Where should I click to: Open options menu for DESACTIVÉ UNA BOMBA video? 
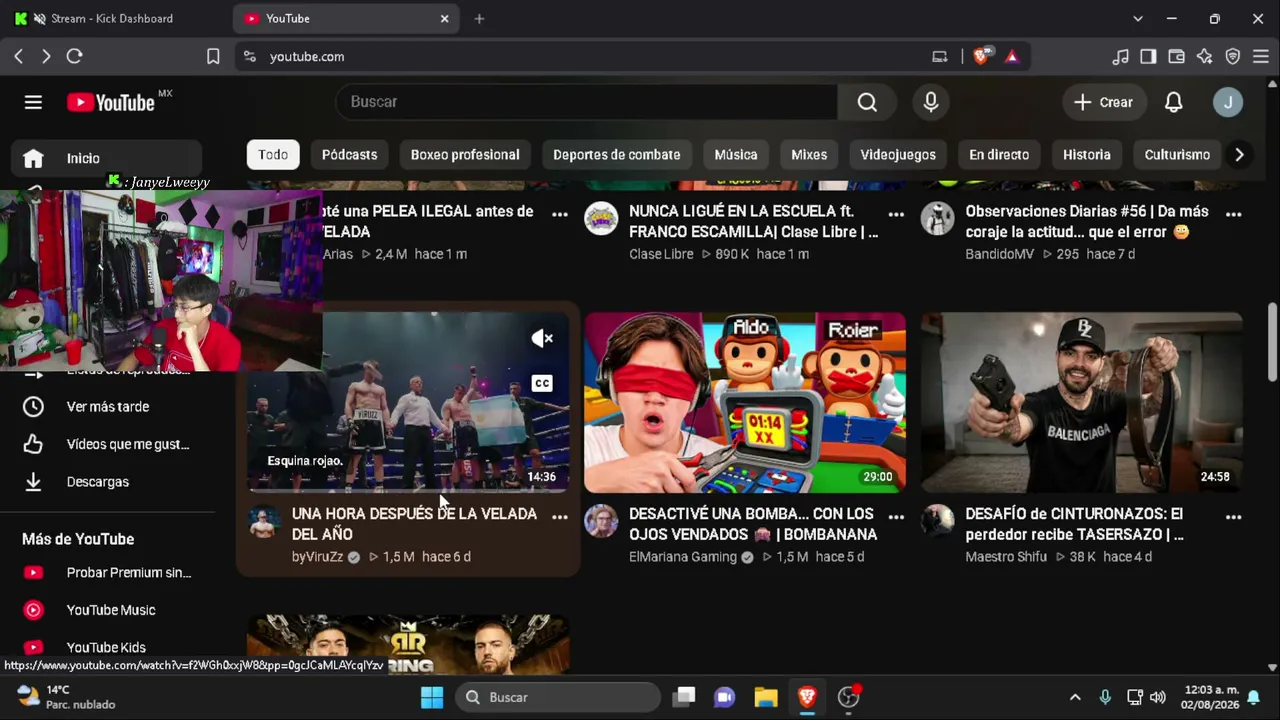click(x=896, y=517)
